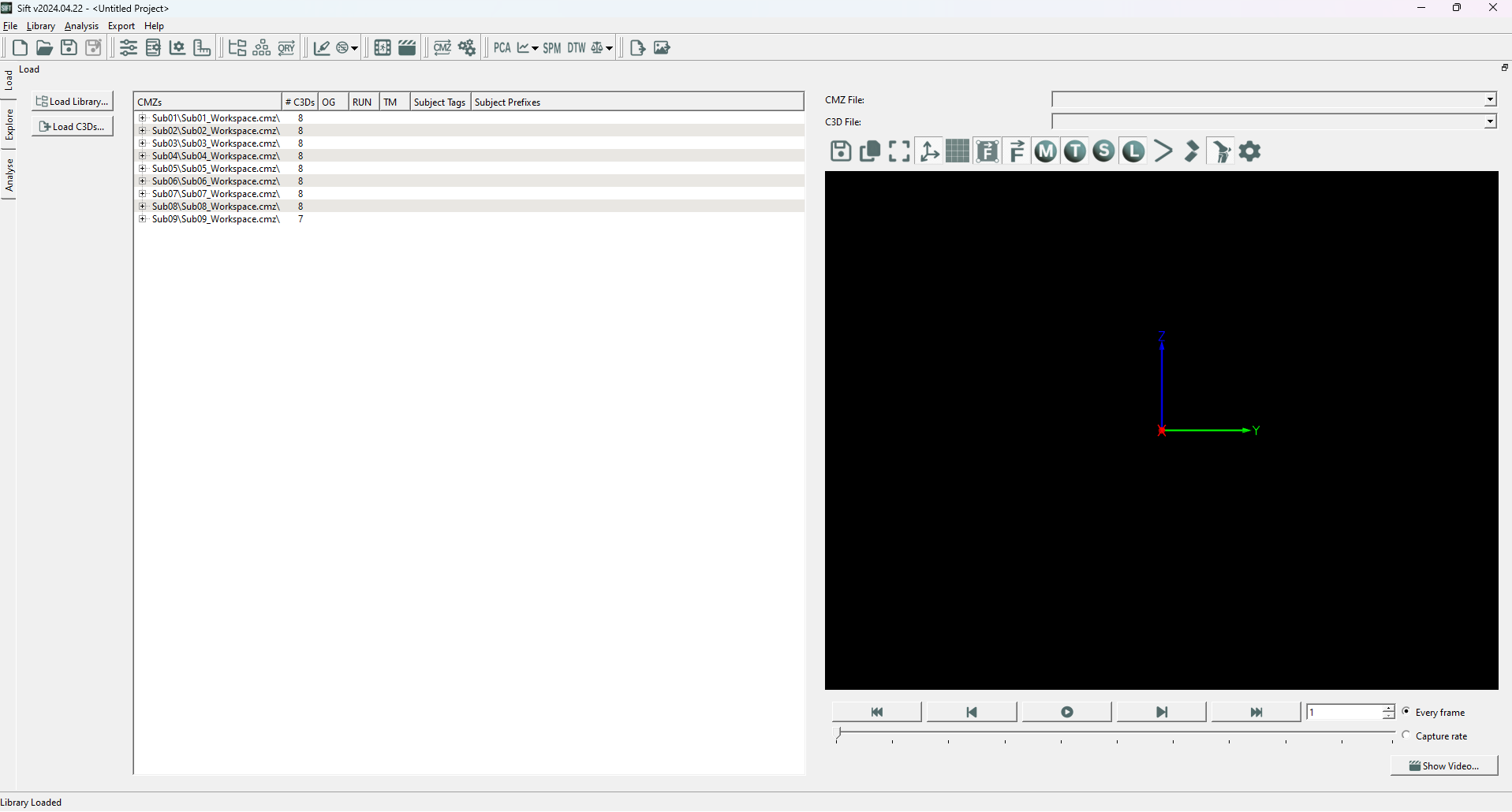Click the CMZ exchange toolbar icon
The width and height of the screenshot is (1512, 812).
[442, 48]
